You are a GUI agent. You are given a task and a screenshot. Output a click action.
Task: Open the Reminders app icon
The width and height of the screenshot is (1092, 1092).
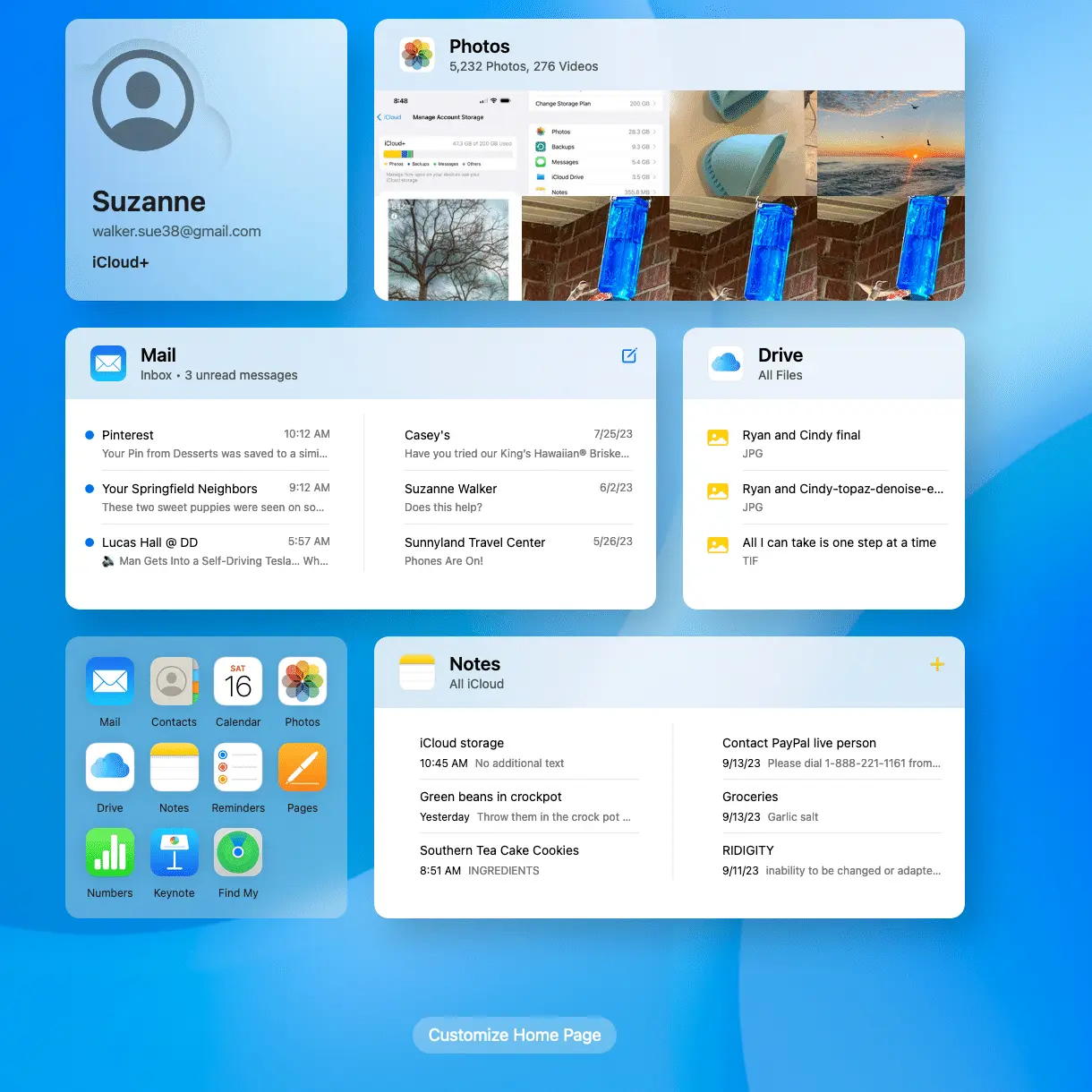[237, 767]
